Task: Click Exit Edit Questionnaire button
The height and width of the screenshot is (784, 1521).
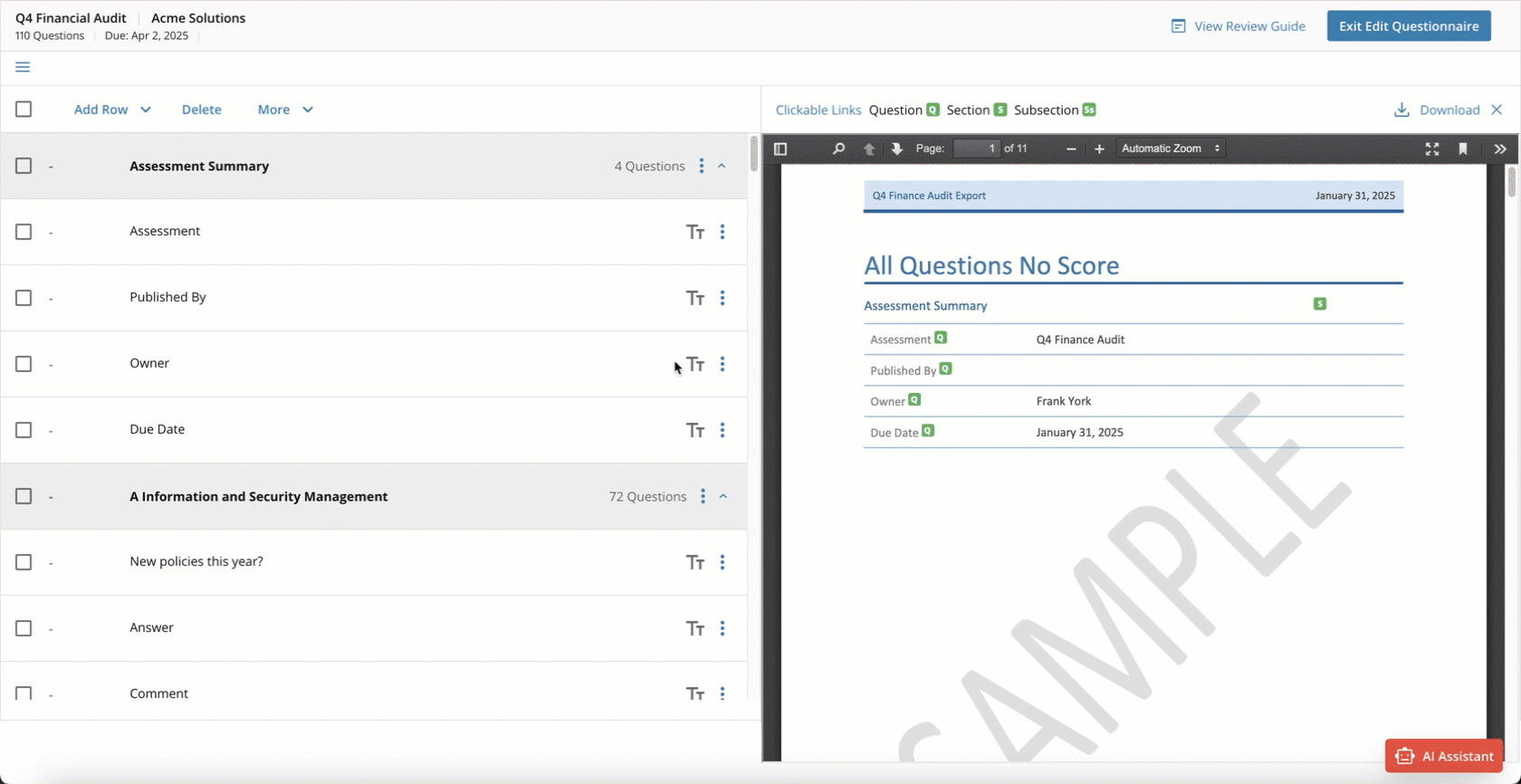Action: (1409, 26)
